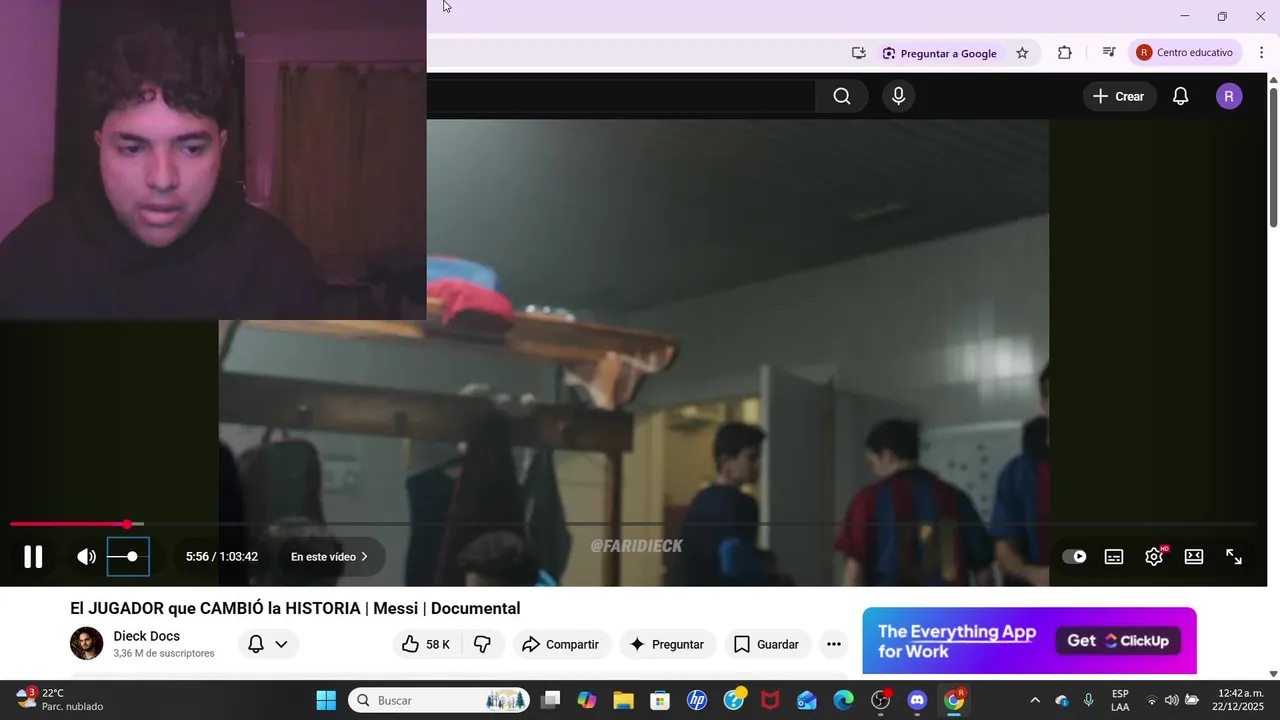Open the video settings gear

(1154, 557)
